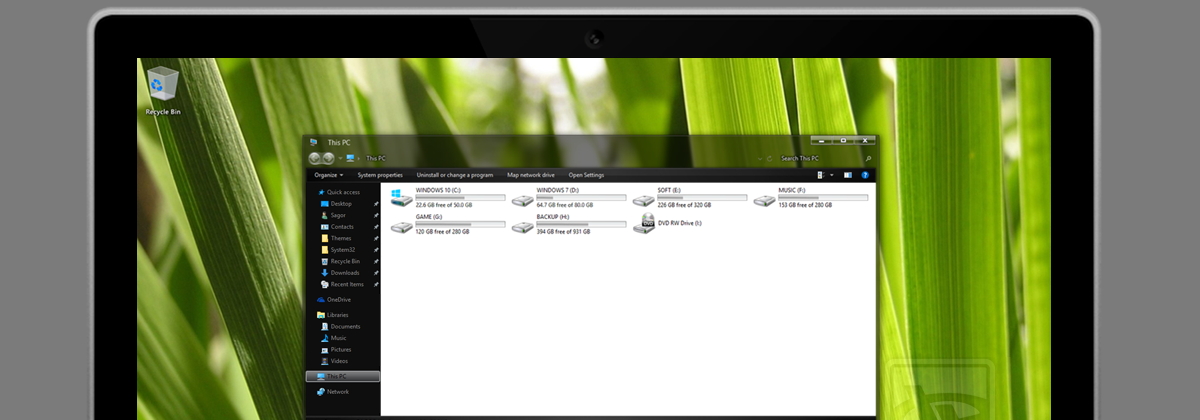Open the Recycle Bin desktop icon
The height and width of the screenshot is (420, 1200).
[x=163, y=90]
